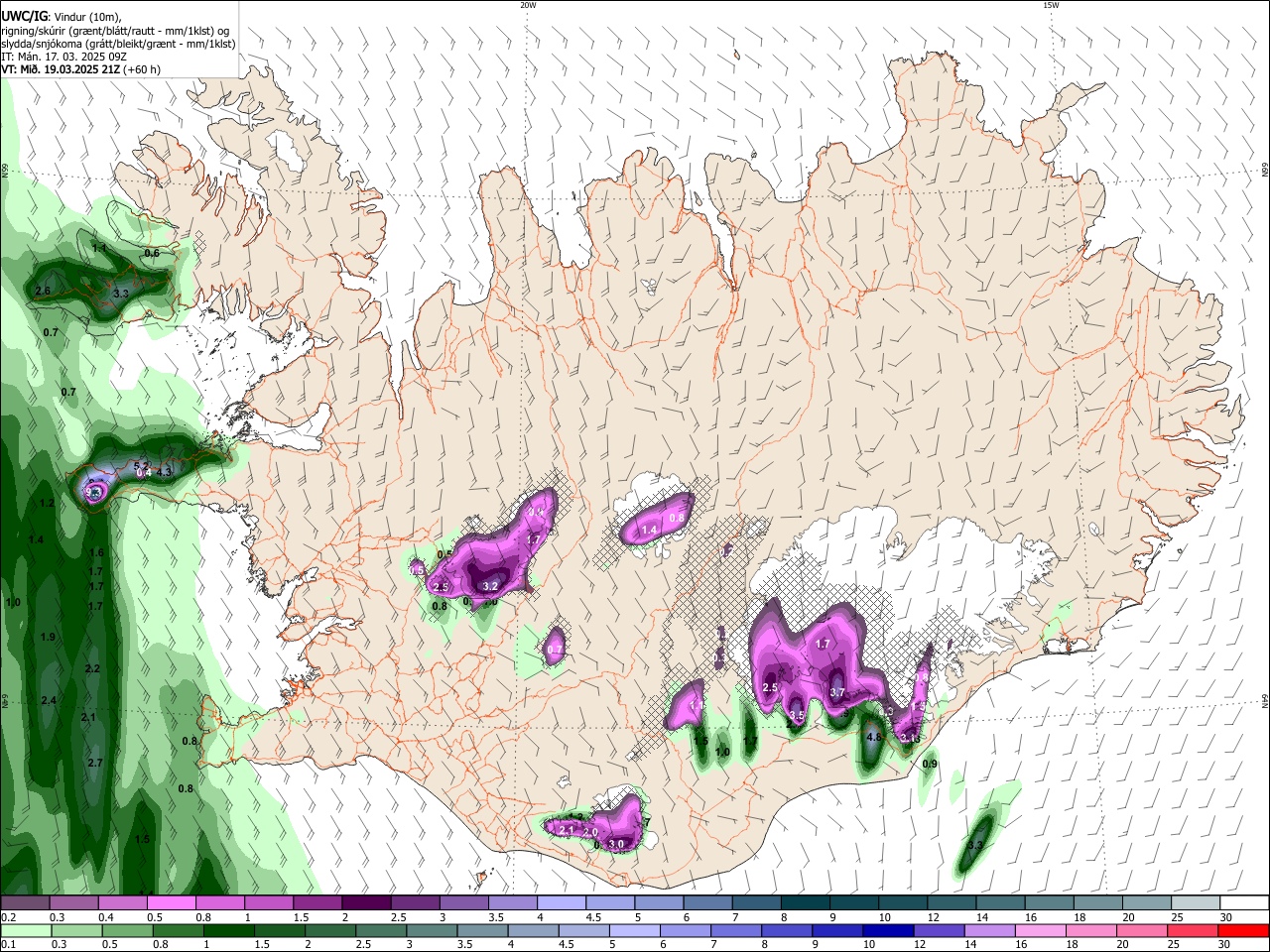Click the 'VT: Mið. 19.03.2025 21Z (+60 h)' line
1270x952 pixels.
click(81, 69)
